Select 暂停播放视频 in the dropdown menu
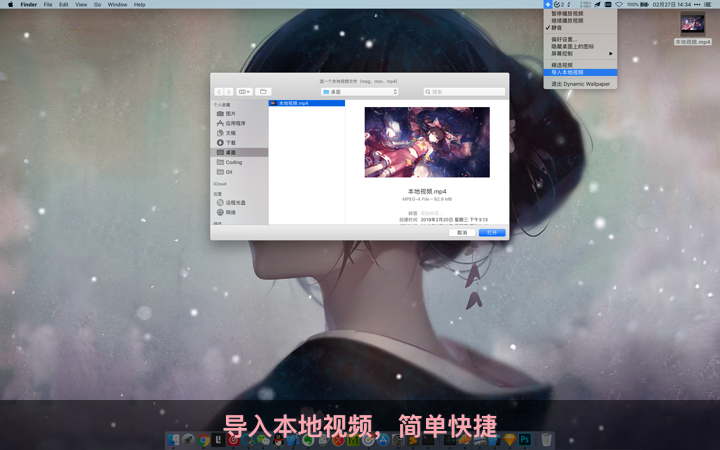Viewport: 720px width, 450px height. pyautogui.click(x=580, y=13)
